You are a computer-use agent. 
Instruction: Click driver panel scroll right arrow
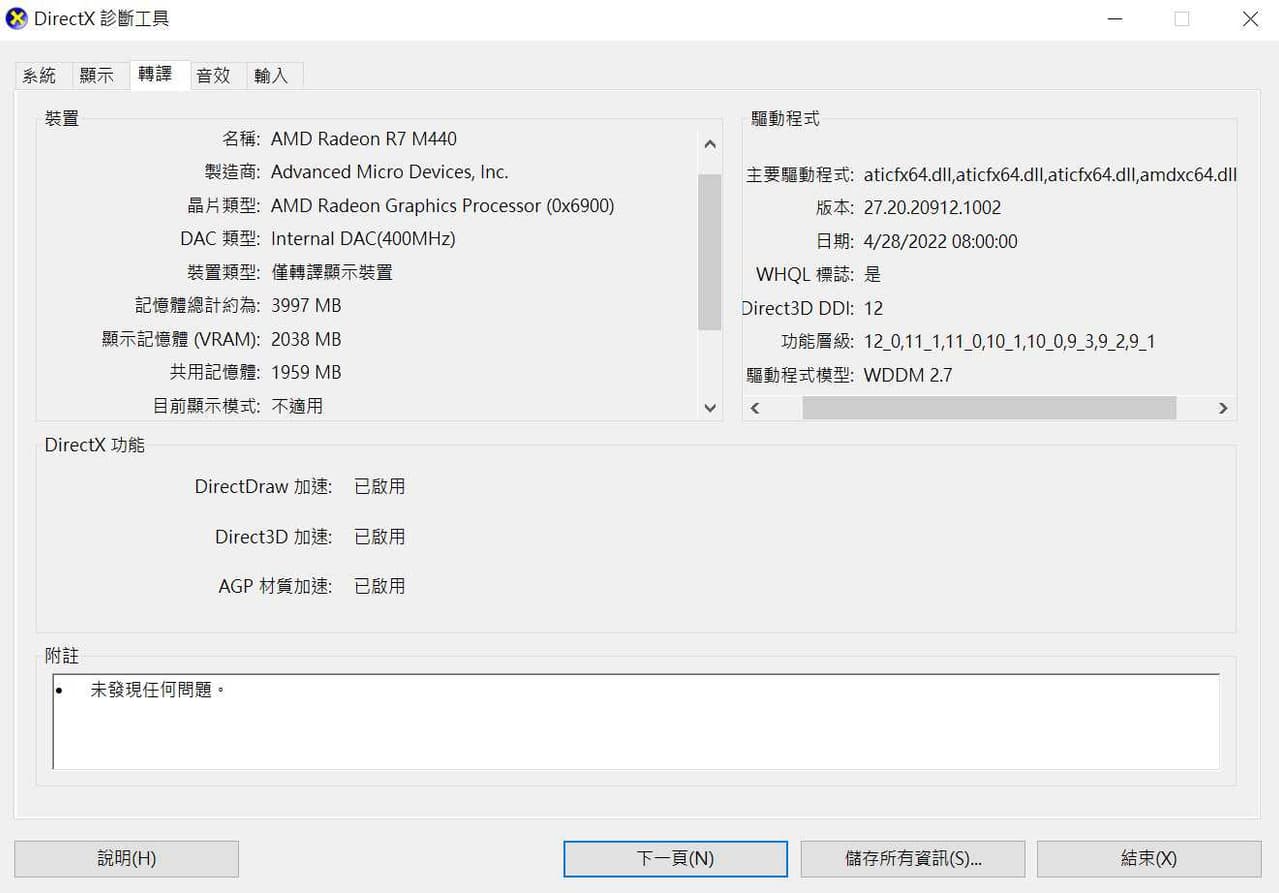tap(1222, 408)
